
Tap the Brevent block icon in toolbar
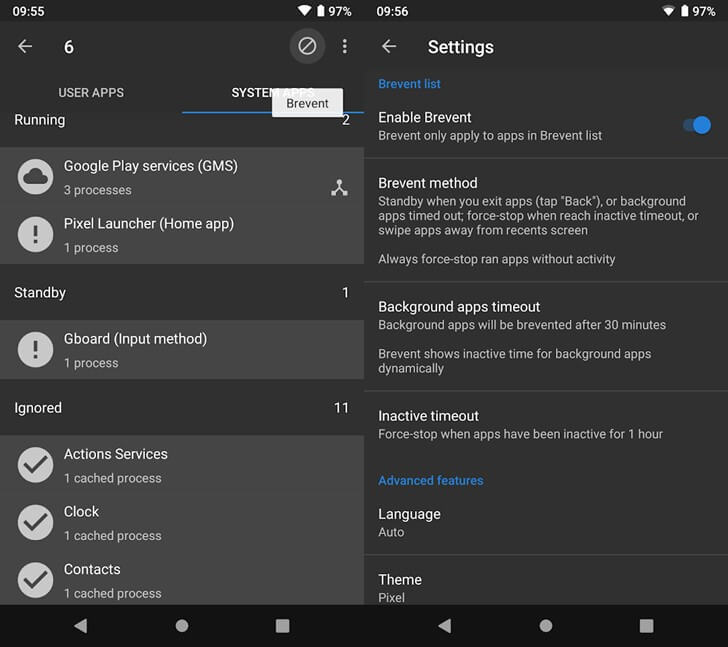pyautogui.click(x=307, y=46)
